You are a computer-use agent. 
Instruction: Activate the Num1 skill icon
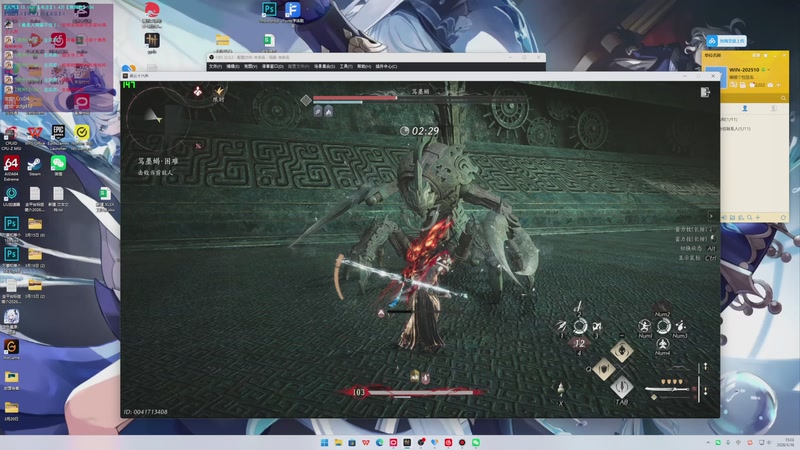pyautogui.click(x=644, y=326)
